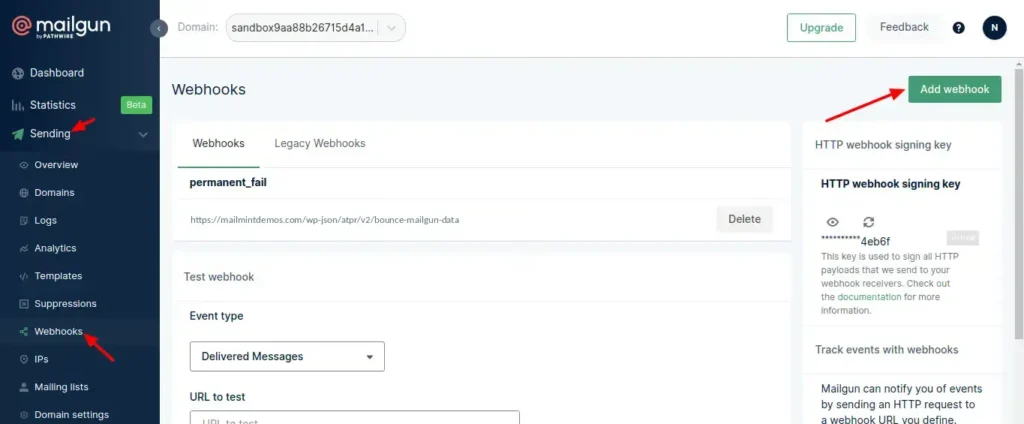Click the Mailgun logo
The height and width of the screenshot is (424, 1024).
click(61, 26)
